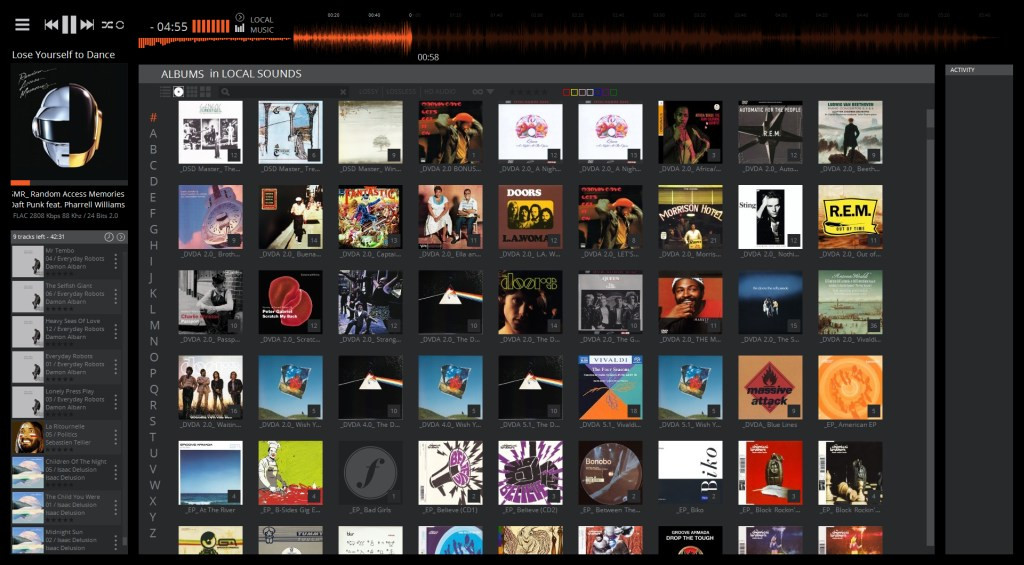Switch to large grid view

(x=205, y=91)
